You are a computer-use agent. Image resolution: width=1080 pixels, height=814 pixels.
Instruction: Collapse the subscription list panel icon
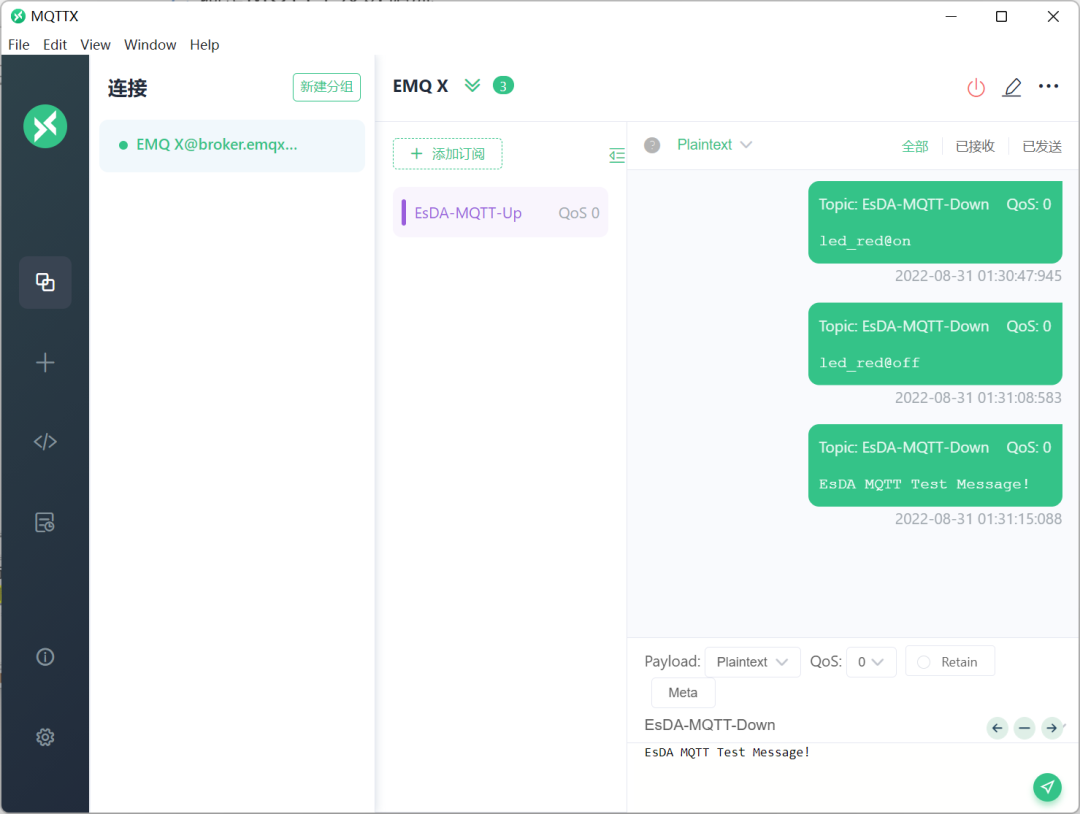click(617, 155)
